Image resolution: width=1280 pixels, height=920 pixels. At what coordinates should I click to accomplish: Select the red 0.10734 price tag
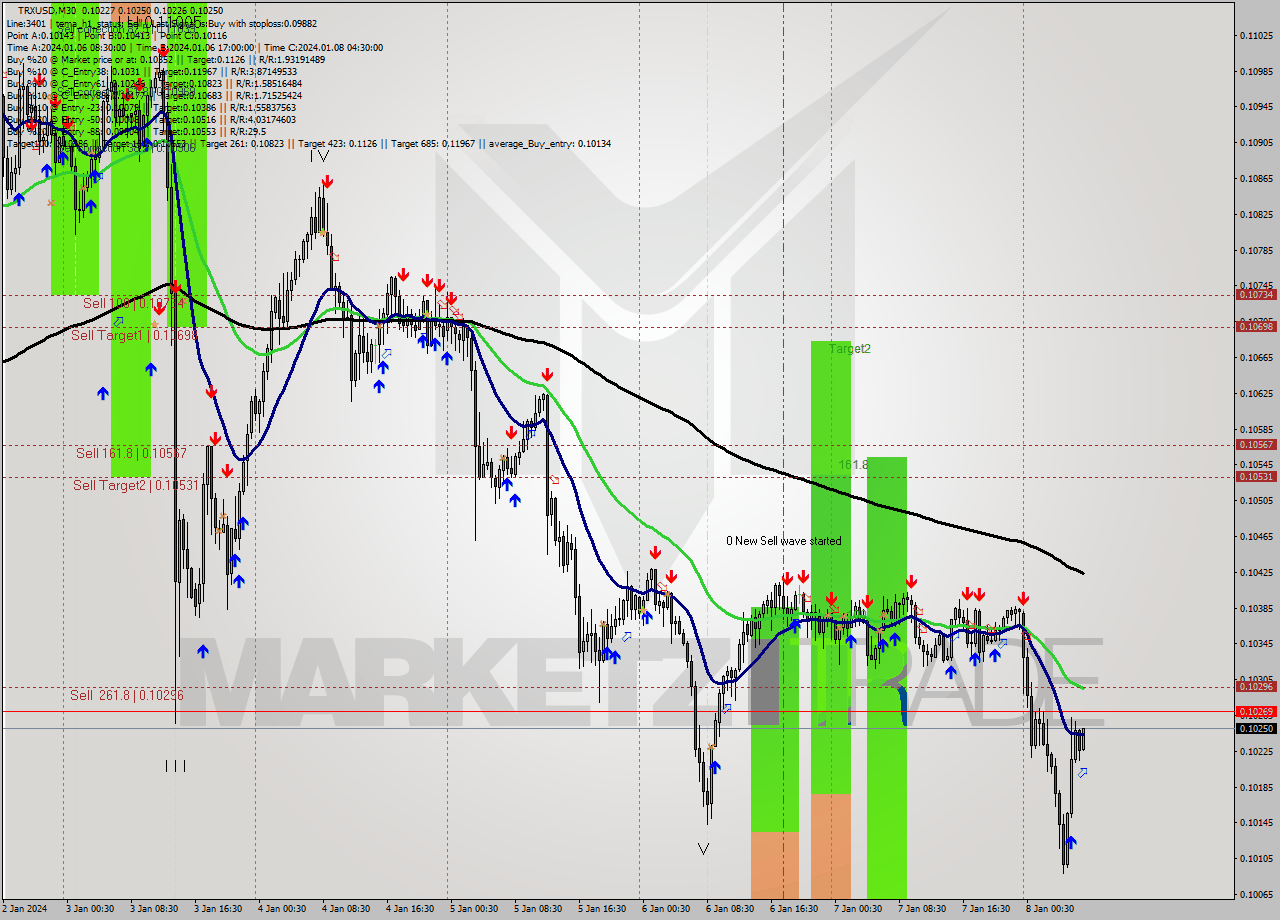[x=1256, y=295]
